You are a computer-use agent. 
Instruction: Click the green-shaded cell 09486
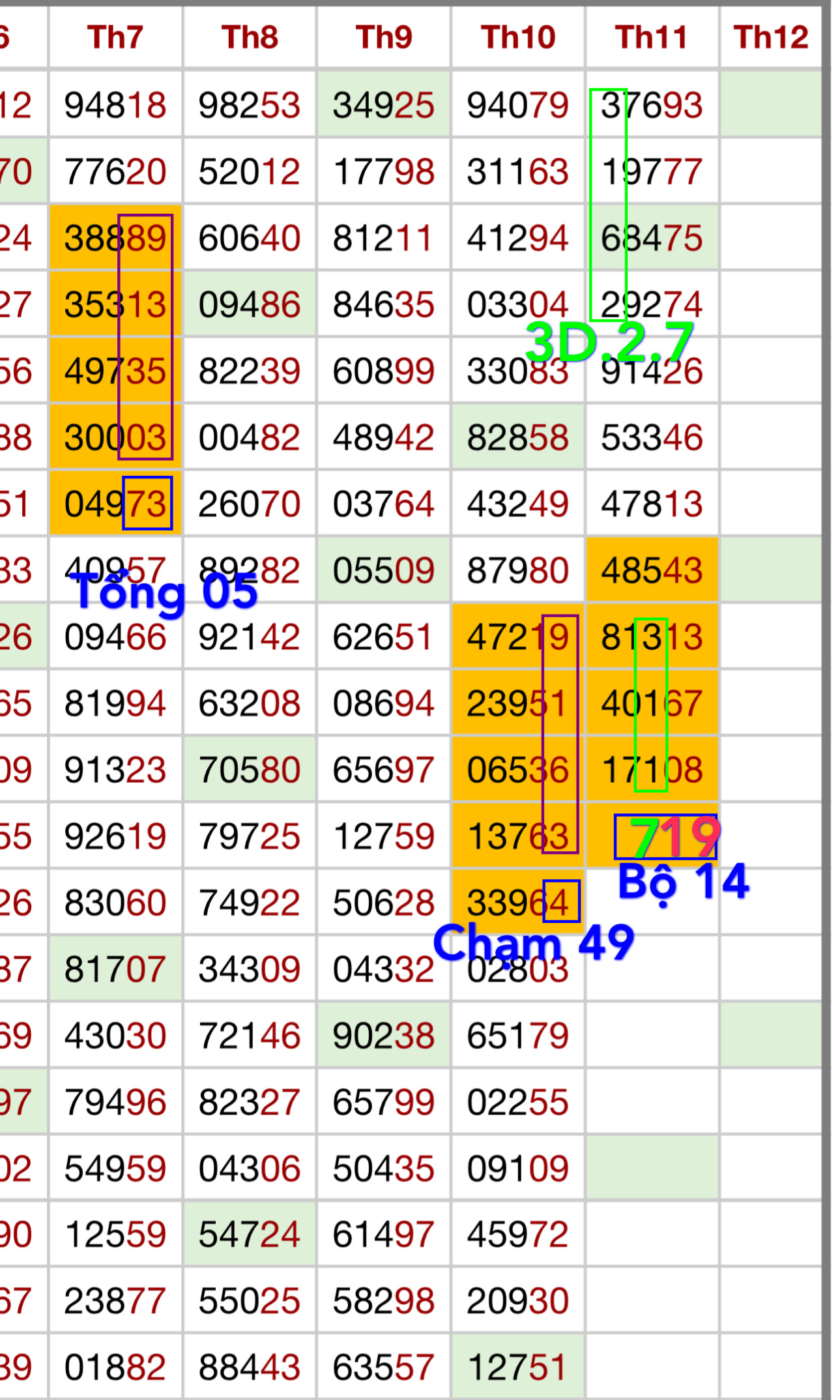point(250,304)
